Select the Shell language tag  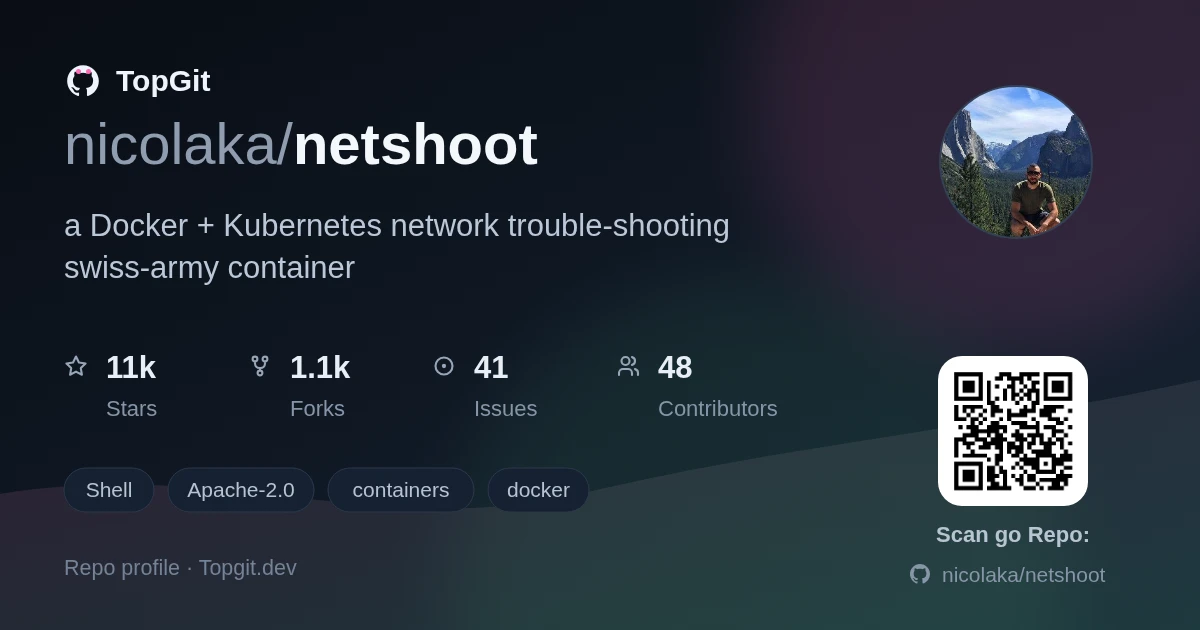[109, 490]
